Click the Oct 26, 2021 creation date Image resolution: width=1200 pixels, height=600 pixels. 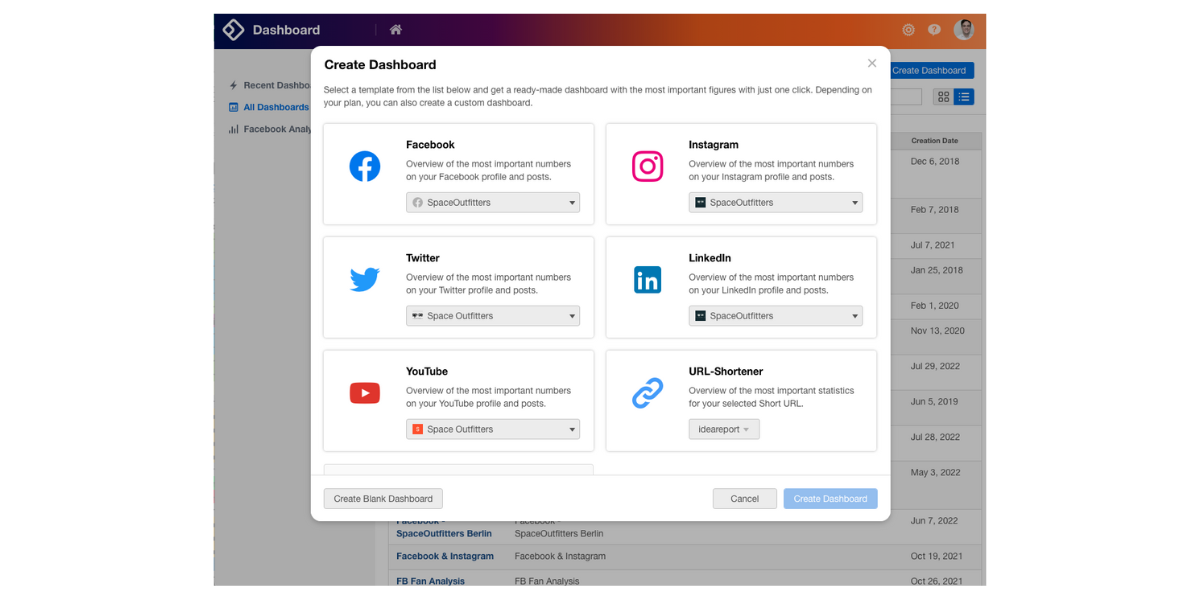(937, 581)
